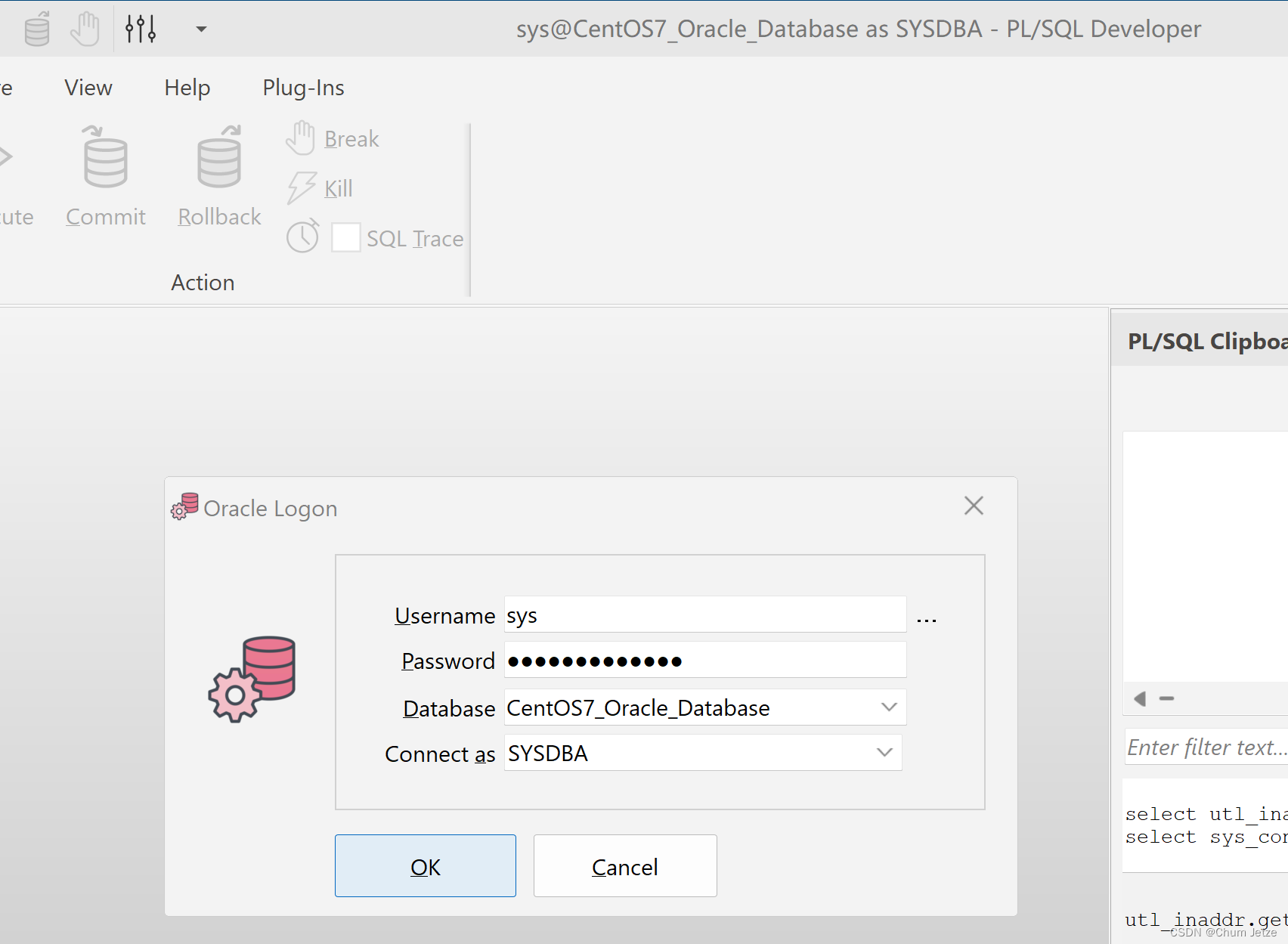
Task: Click OK to log on
Action: [426, 866]
